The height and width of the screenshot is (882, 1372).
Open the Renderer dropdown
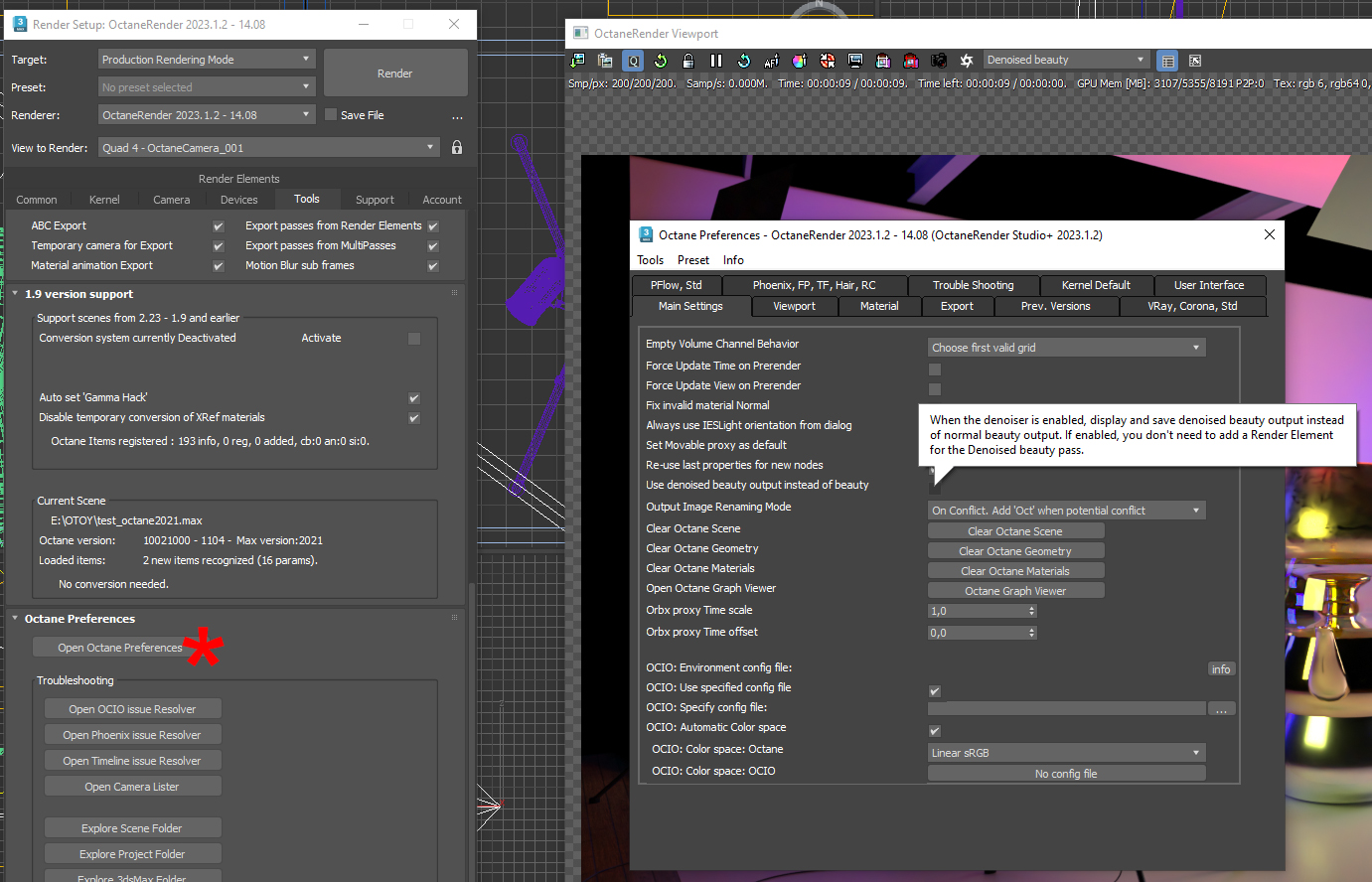point(207,115)
